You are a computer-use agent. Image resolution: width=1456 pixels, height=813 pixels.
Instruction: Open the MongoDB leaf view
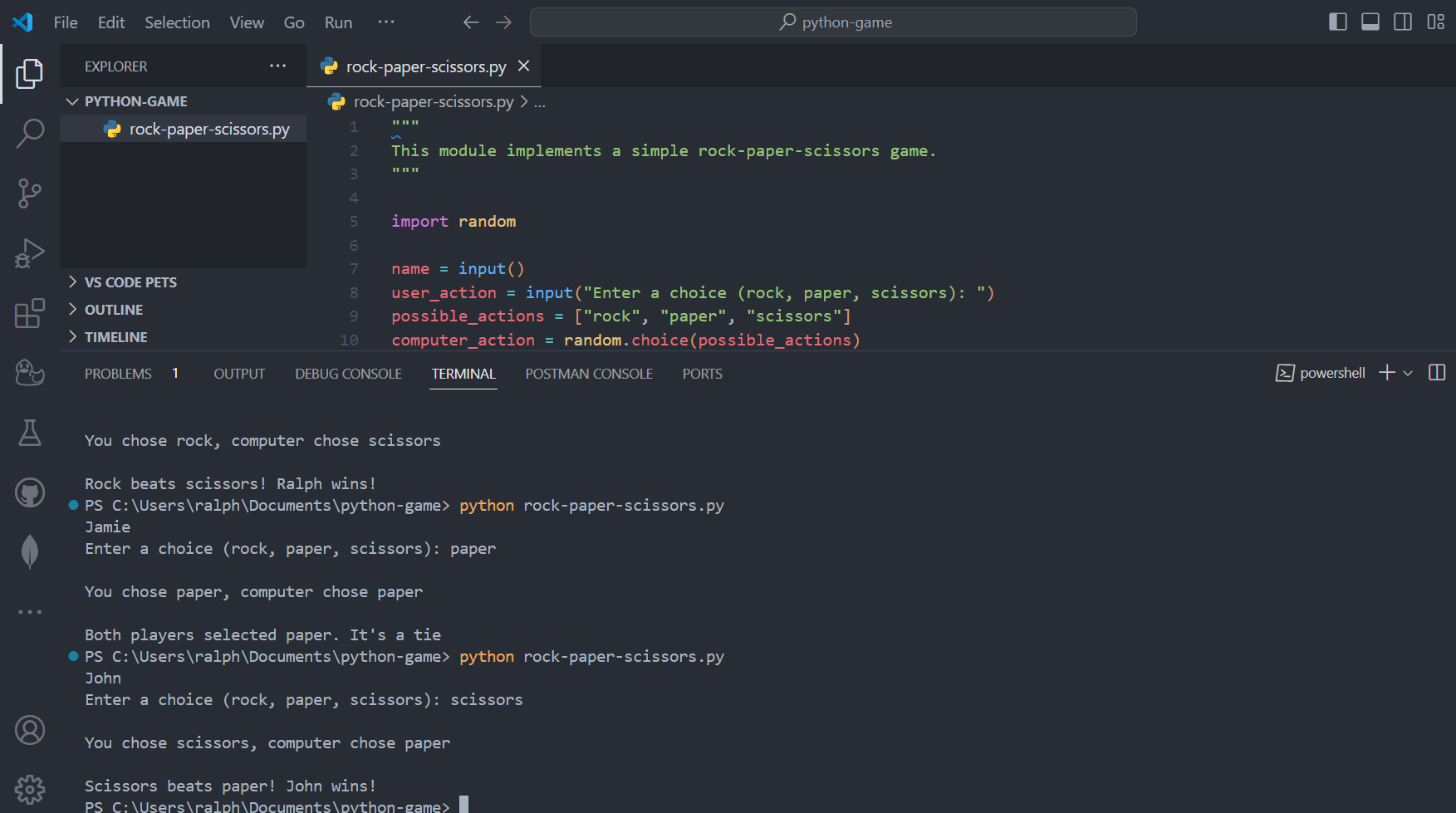[x=30, y=551]
